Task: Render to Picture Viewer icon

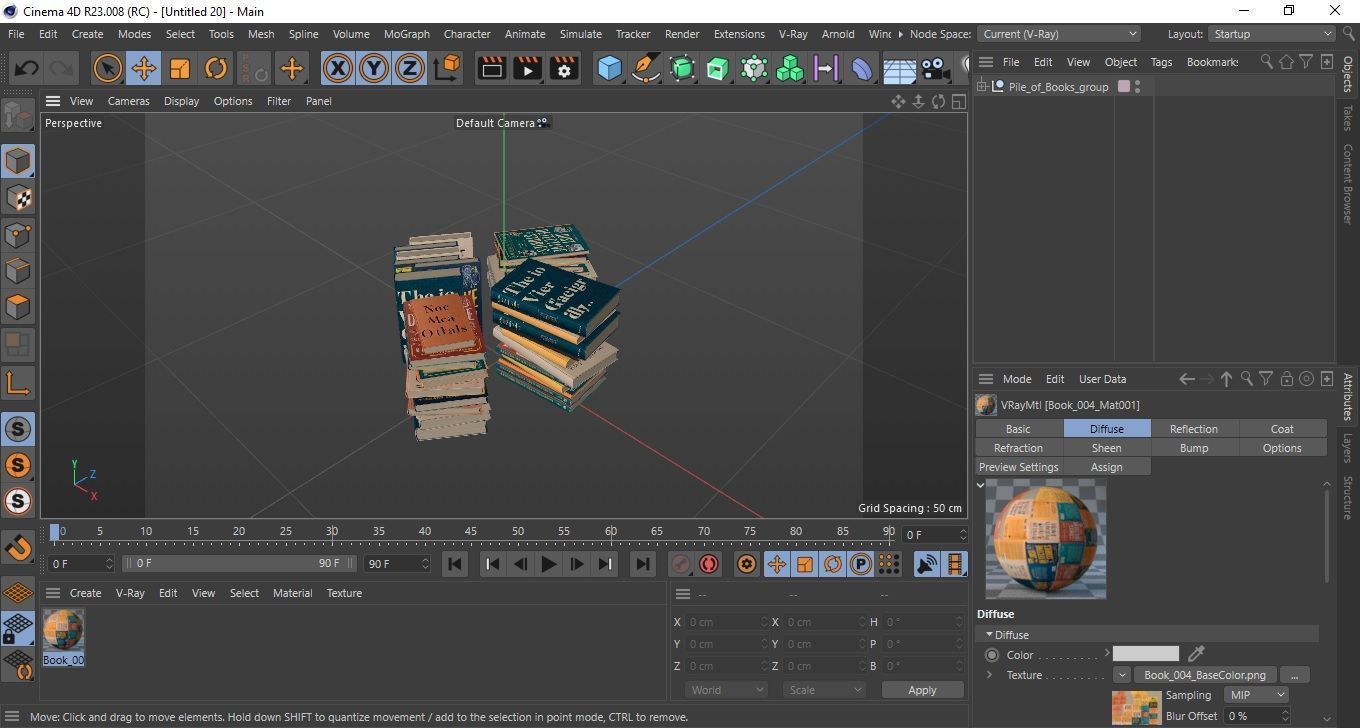Action: click(x=528, y=69)
